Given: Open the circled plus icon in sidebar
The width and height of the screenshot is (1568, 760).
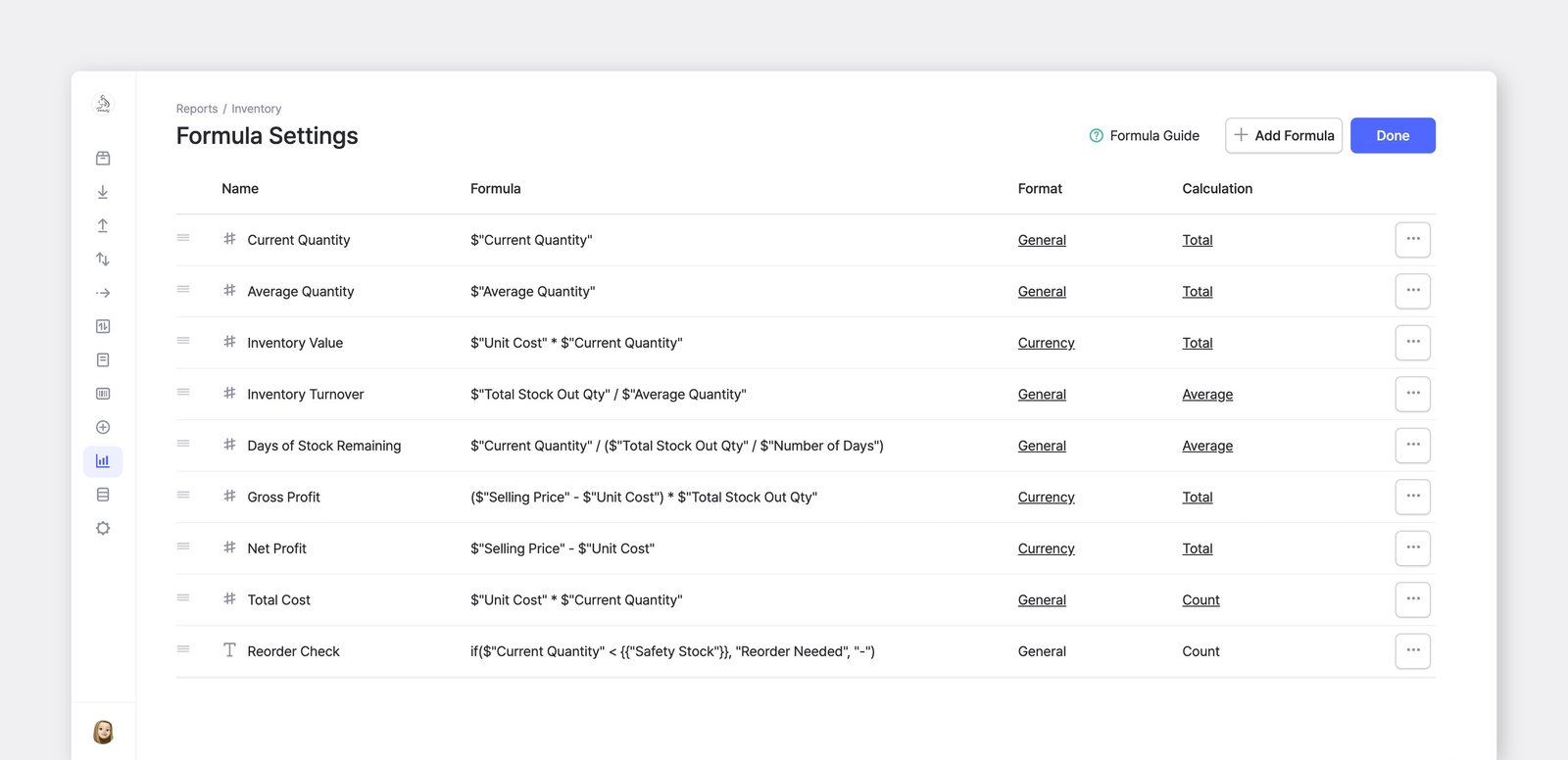Looking at the screenshot, I should pyautogui.click(x=103, y=427).
